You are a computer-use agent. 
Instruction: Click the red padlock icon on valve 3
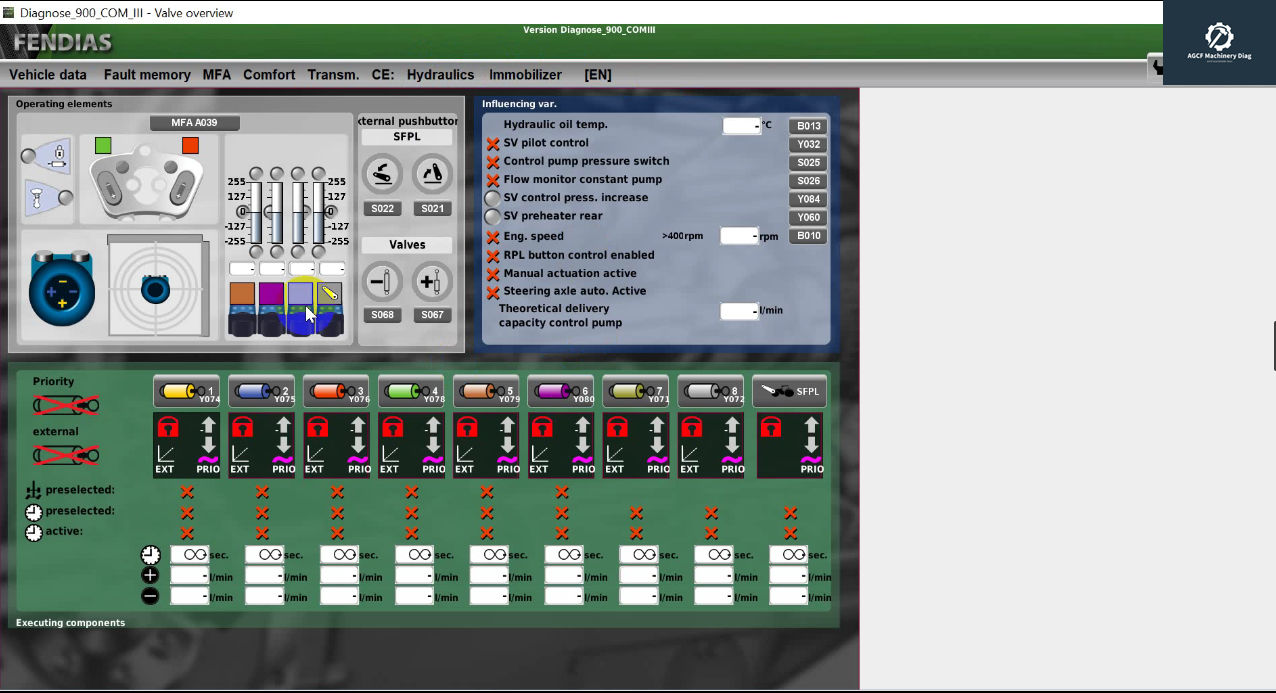318,426
